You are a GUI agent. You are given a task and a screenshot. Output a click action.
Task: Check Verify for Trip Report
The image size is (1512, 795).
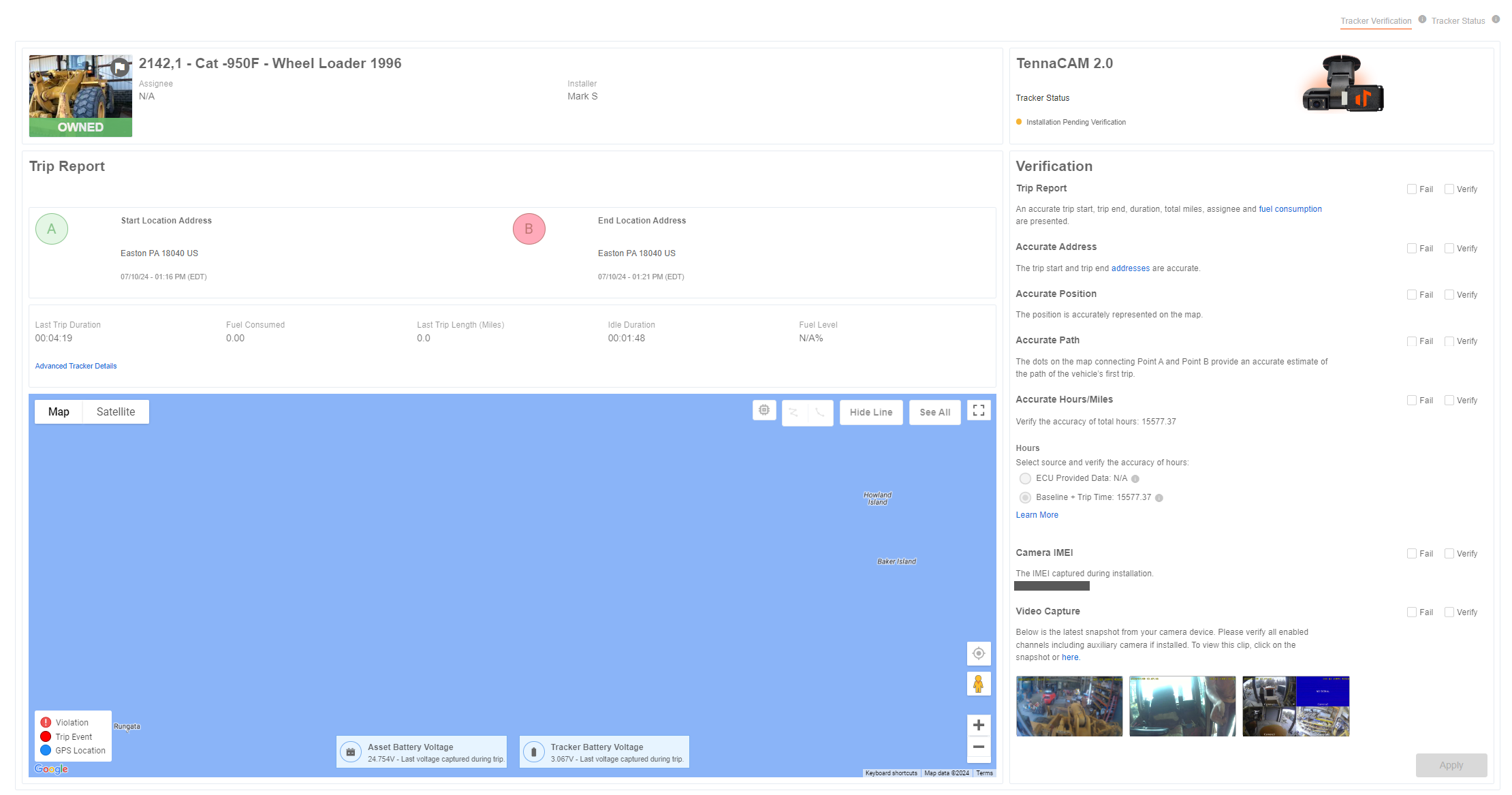[x=1449, y=189]
